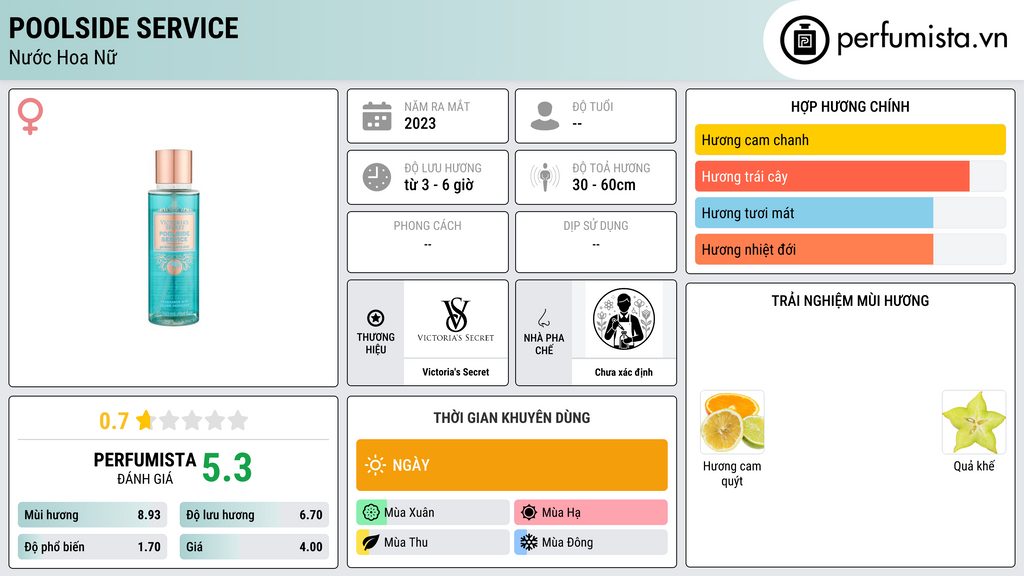
Task: Click the Hợp hương chính heading
Action: (850, 106)
